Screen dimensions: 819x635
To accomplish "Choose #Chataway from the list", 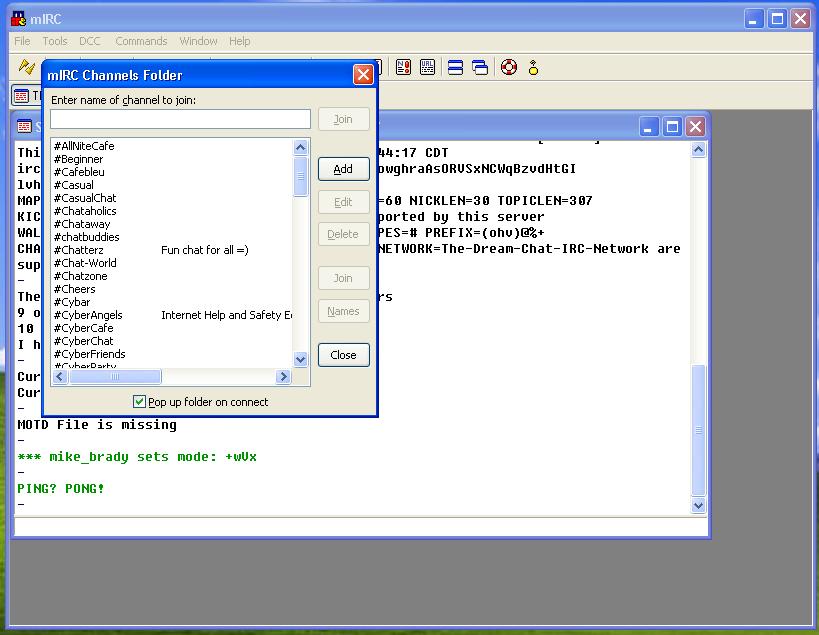I will 82,225.
